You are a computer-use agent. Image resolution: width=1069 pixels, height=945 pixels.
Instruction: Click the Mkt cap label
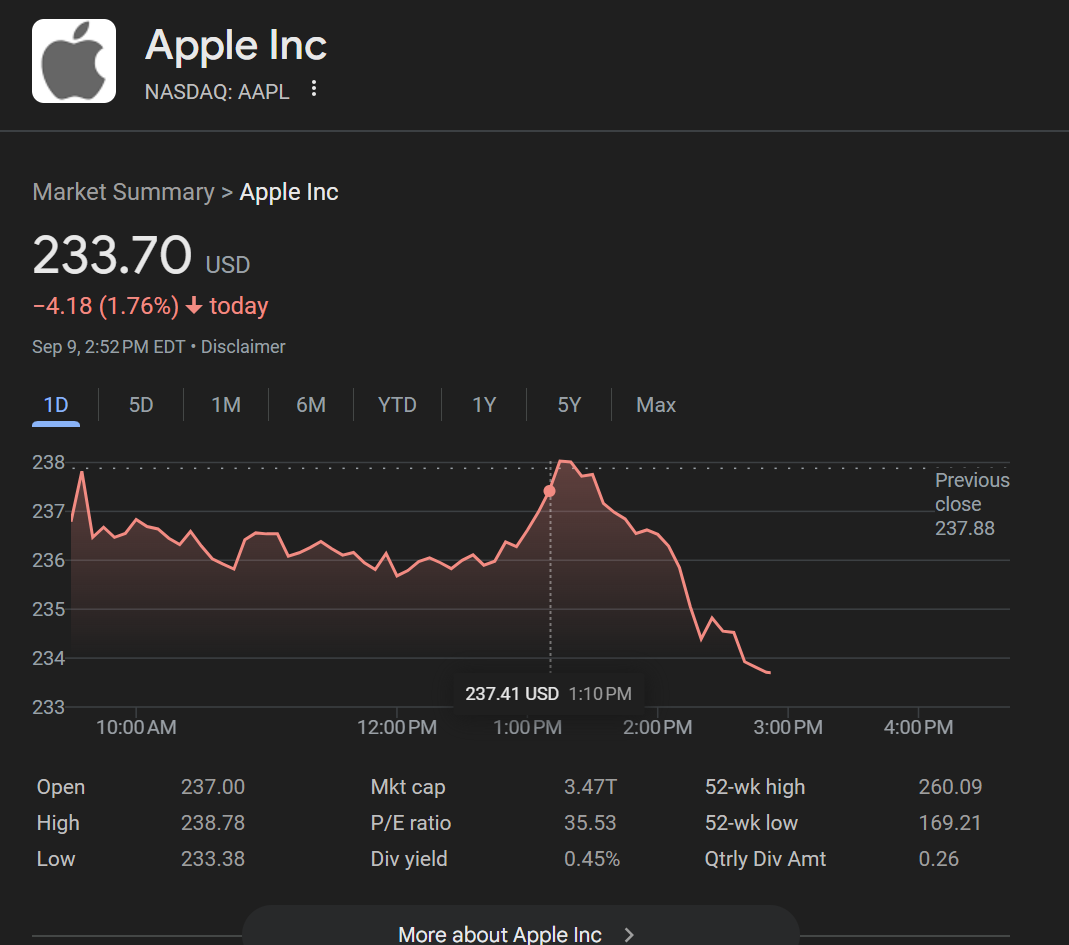click(x=408, y=787)
